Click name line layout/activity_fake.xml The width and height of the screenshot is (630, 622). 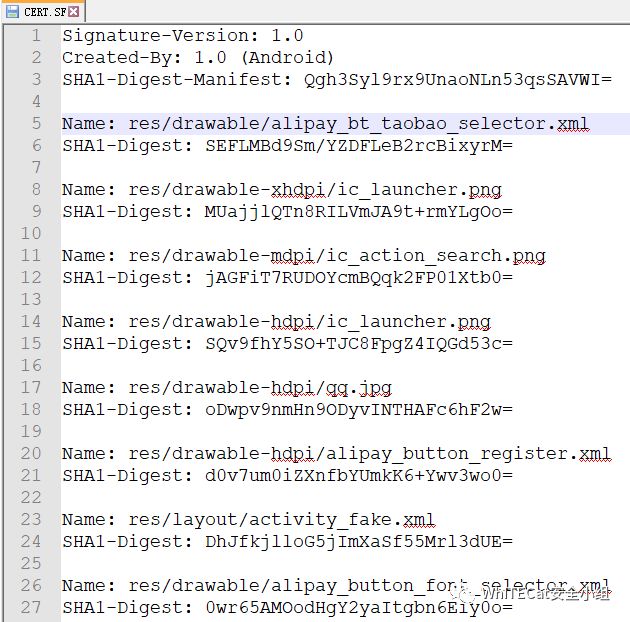point(249,520)
